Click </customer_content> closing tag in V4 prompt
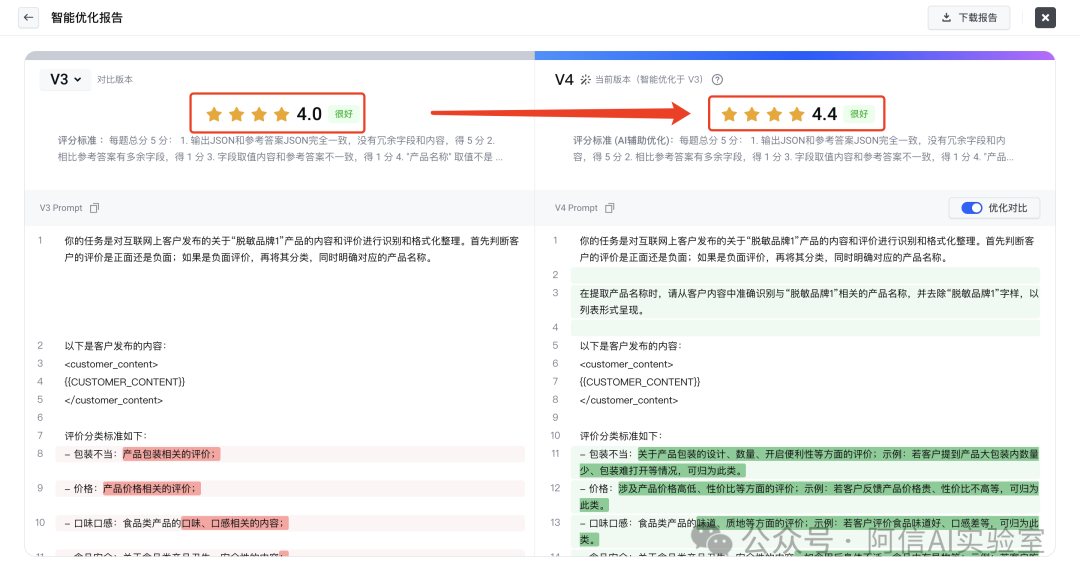This screenshot has height=584, width=1080. coord(629,400)
